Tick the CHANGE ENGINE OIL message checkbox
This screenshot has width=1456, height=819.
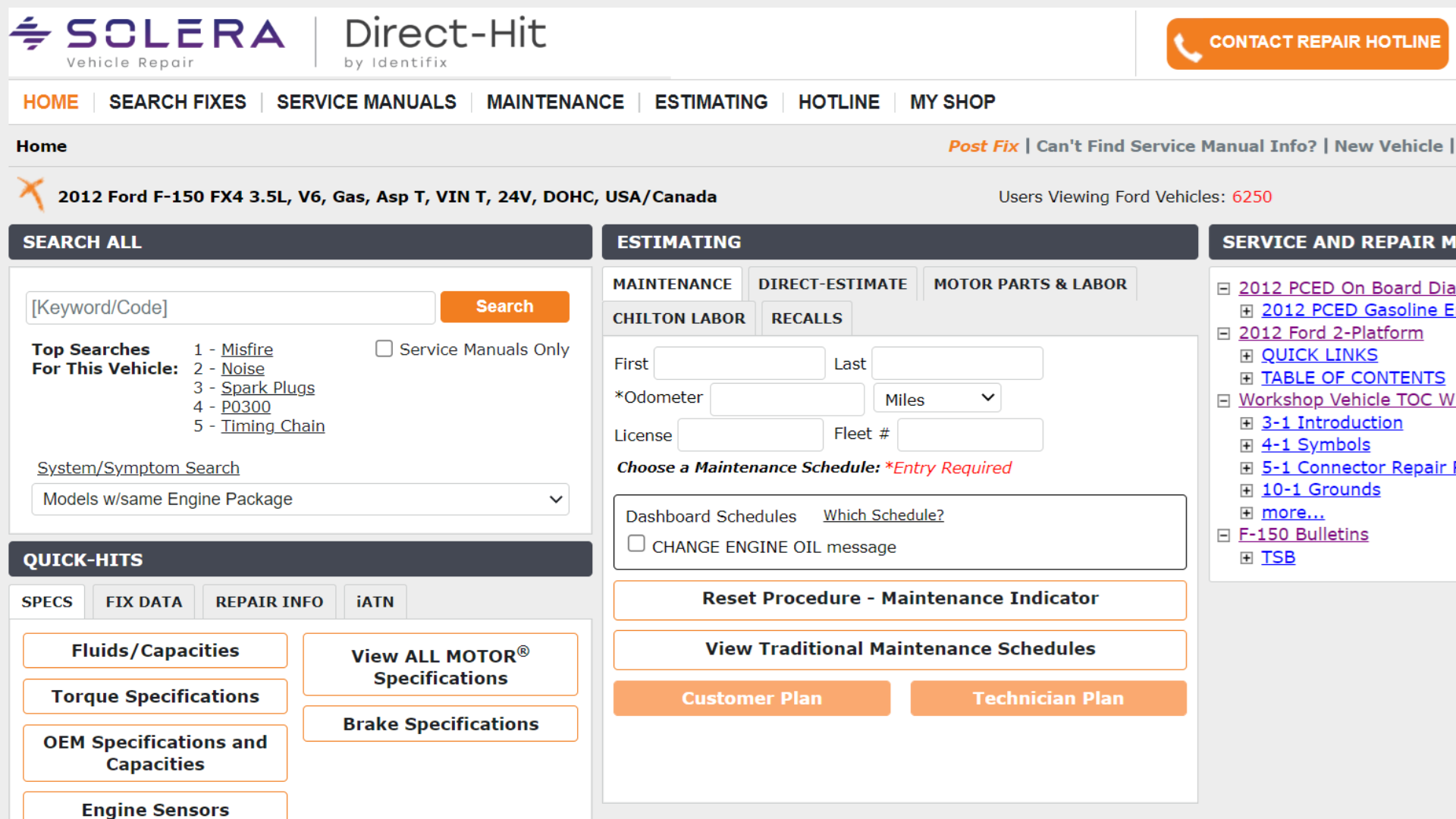636,544
